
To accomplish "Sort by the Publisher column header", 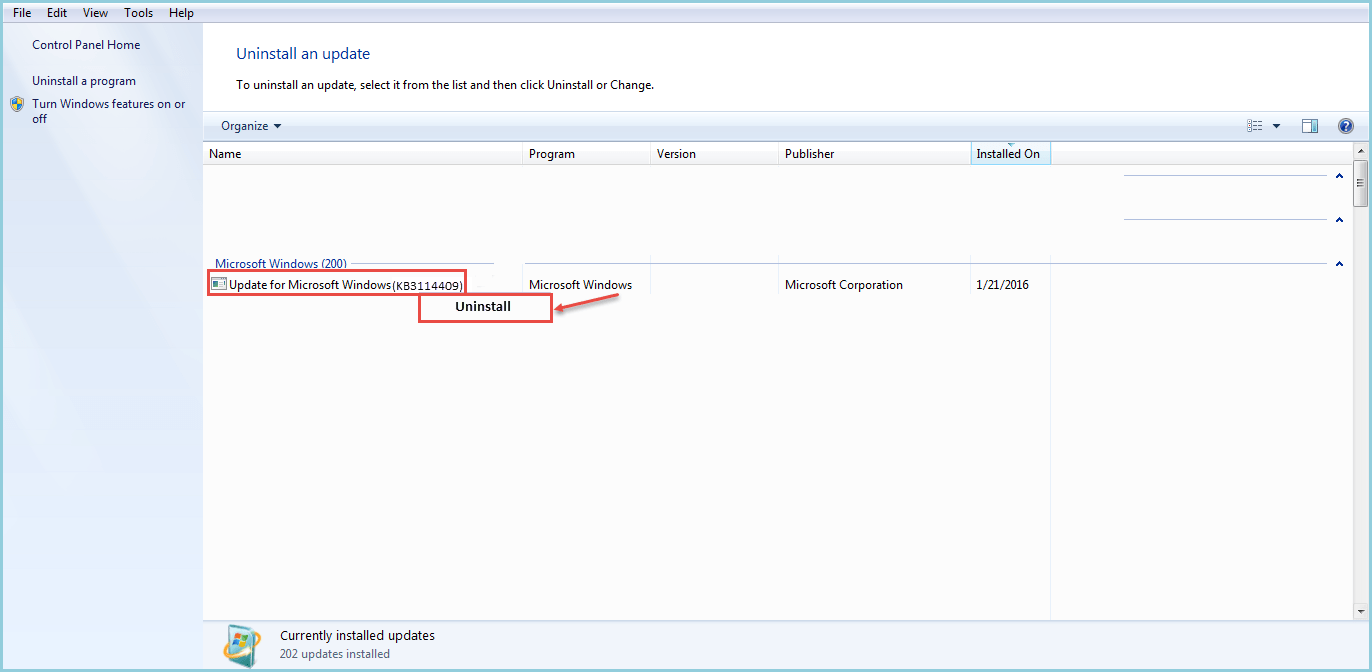I will pyautogui.click(x=875, y=154).
